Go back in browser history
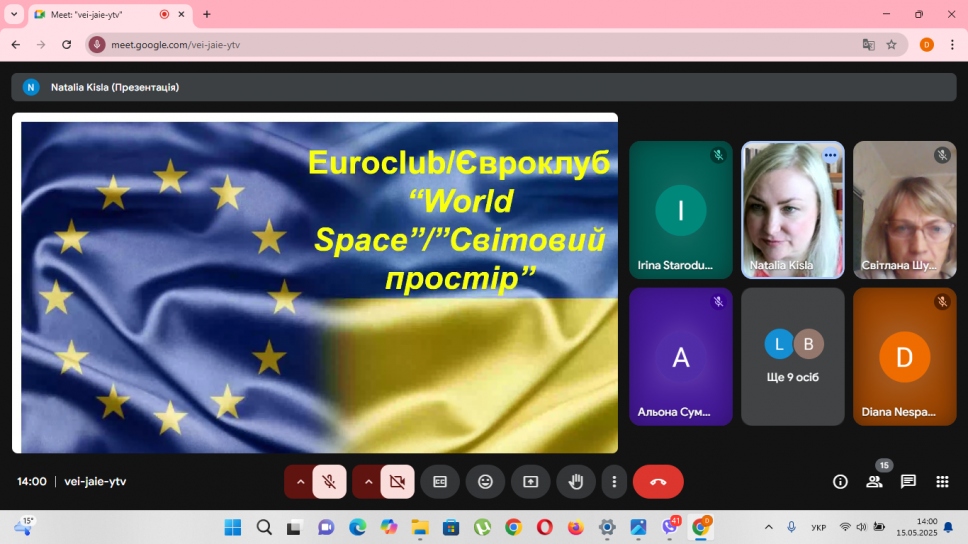 pyautogui.click(x=16, y=44)
